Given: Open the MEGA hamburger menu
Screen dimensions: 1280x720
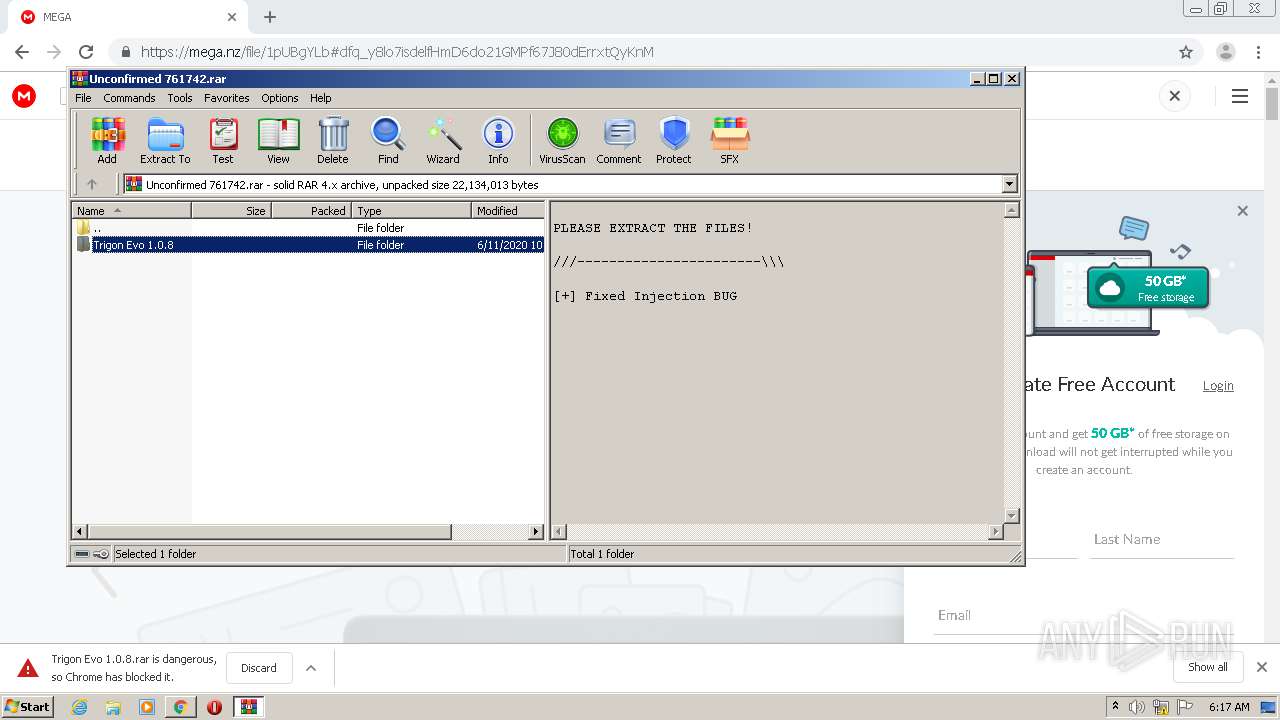Looking at the screenshot, I should (1240, 96).
